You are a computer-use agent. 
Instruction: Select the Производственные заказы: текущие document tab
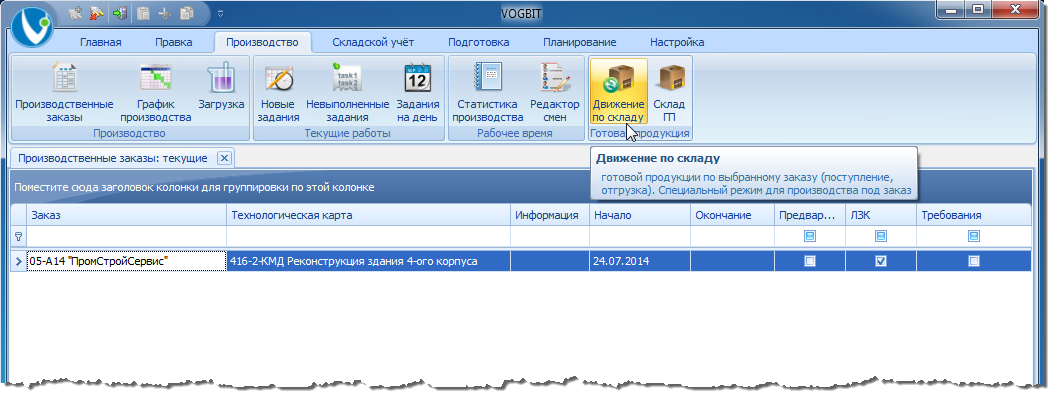113,159
